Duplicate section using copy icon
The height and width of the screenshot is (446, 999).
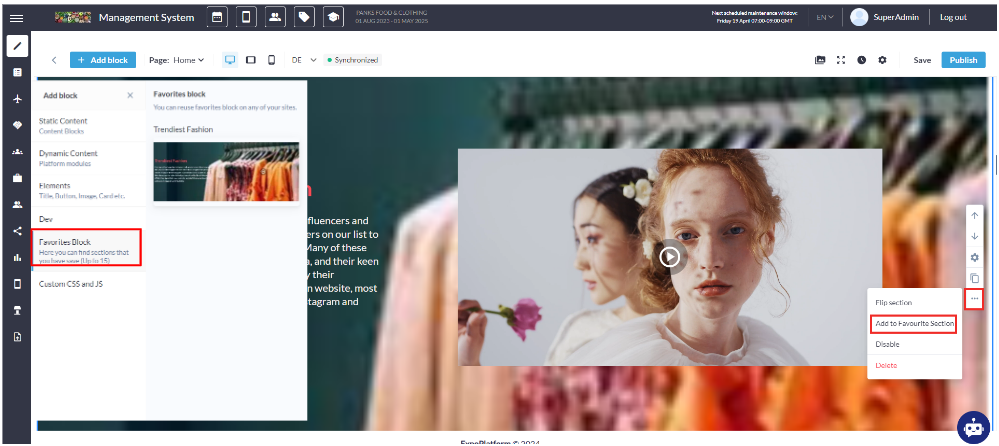pyautogui.click(x=975, y=278)
